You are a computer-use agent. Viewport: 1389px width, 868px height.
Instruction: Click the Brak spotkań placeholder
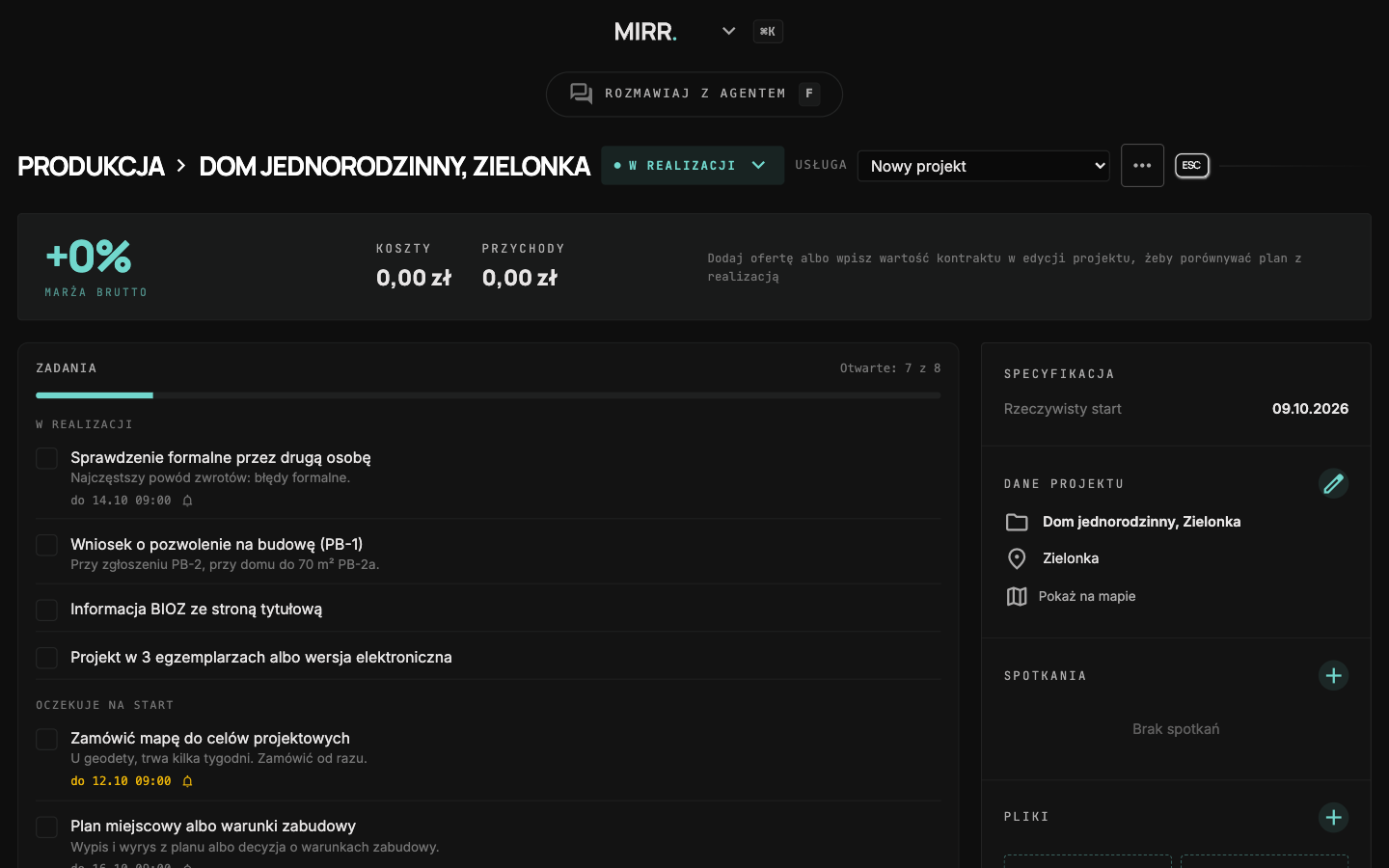pos(1176,729)
